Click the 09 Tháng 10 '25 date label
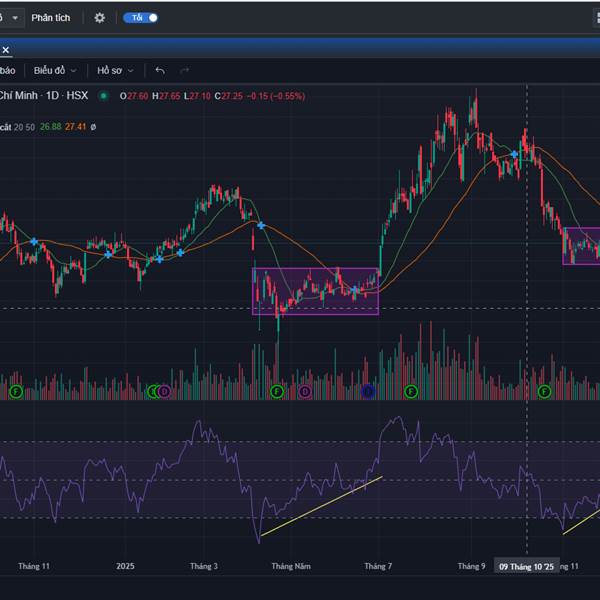This screenshot has width=600, height=600. tap(526, 566)
